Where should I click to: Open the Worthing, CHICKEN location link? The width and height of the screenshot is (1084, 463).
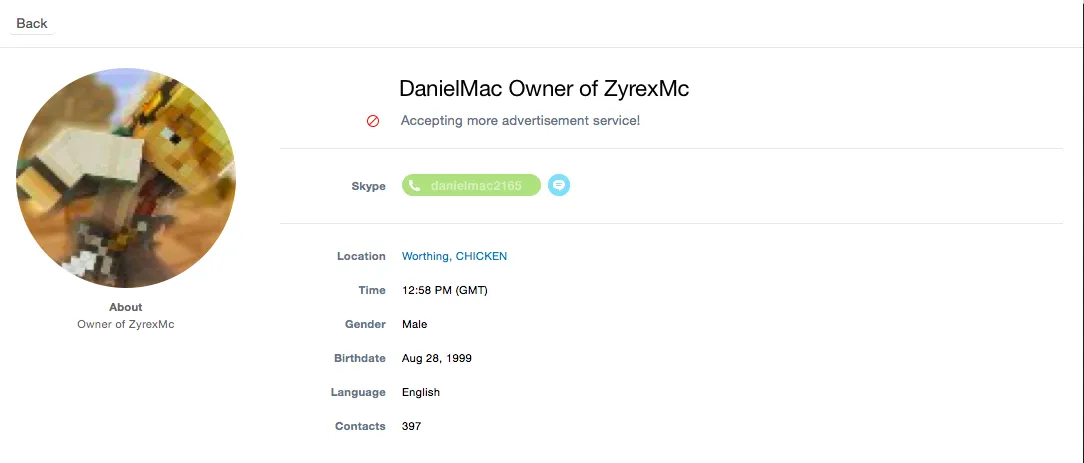point(454,256)
